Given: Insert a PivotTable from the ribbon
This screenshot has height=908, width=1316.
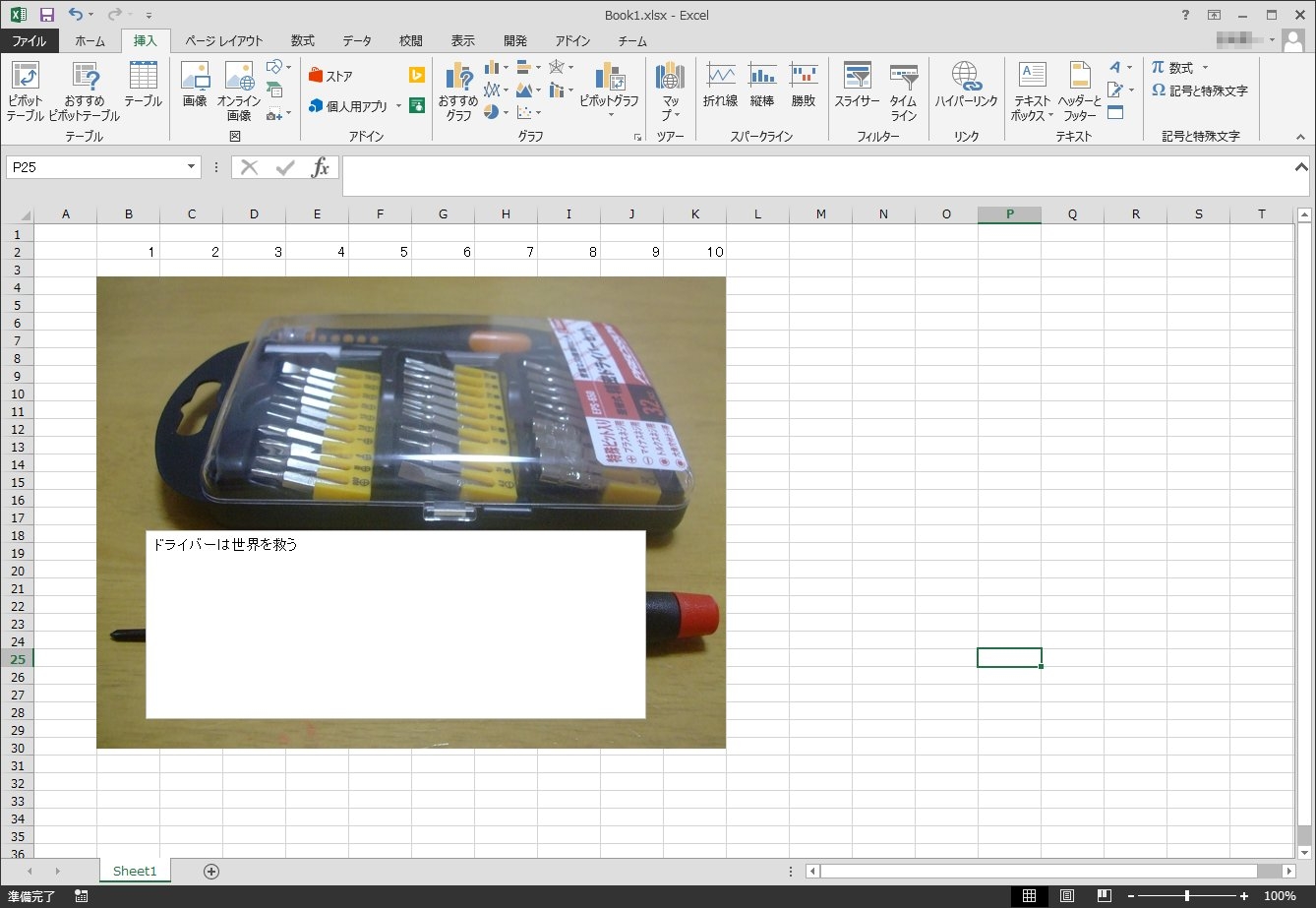Looking at the screenshot, I should [25, 91].
